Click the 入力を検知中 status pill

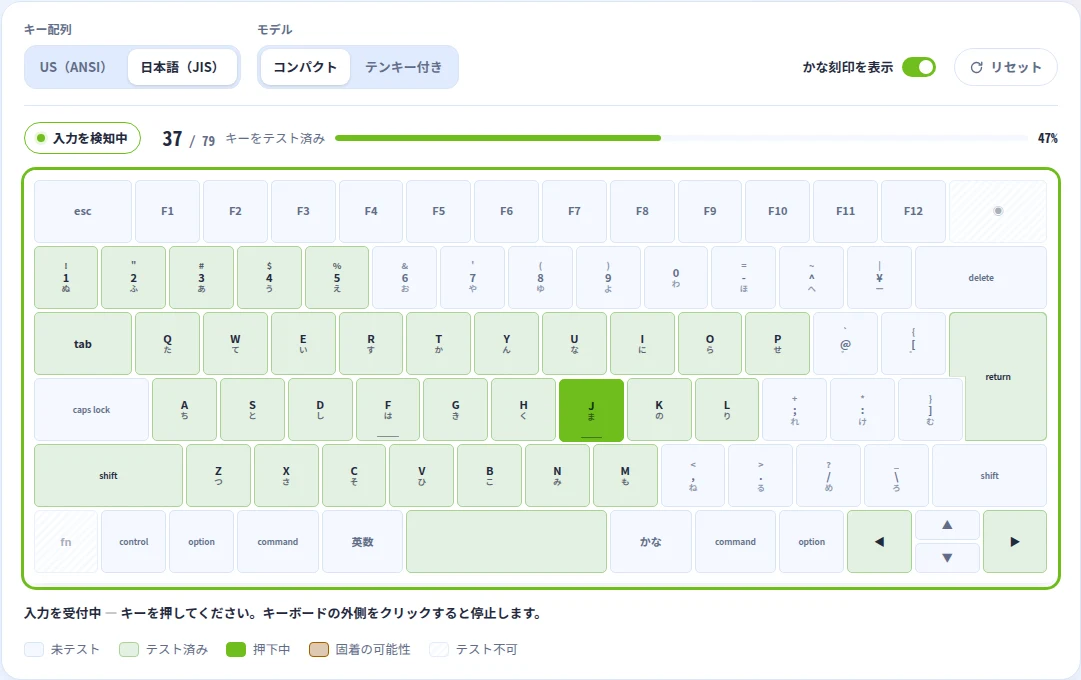point(83,138)
